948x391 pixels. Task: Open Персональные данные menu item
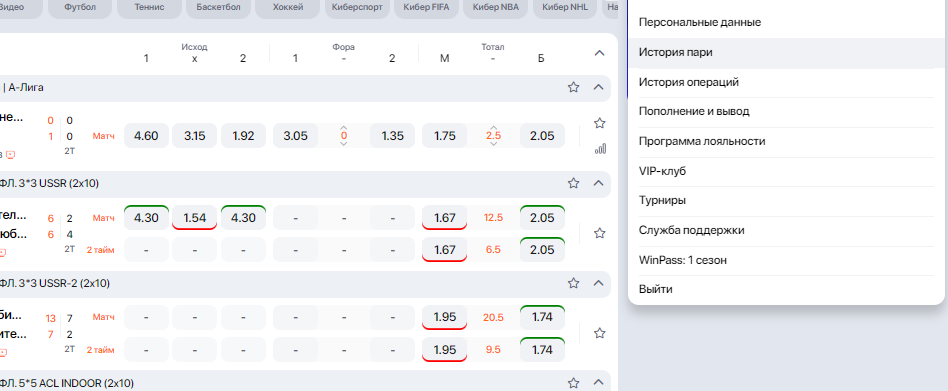pos(786,22)
